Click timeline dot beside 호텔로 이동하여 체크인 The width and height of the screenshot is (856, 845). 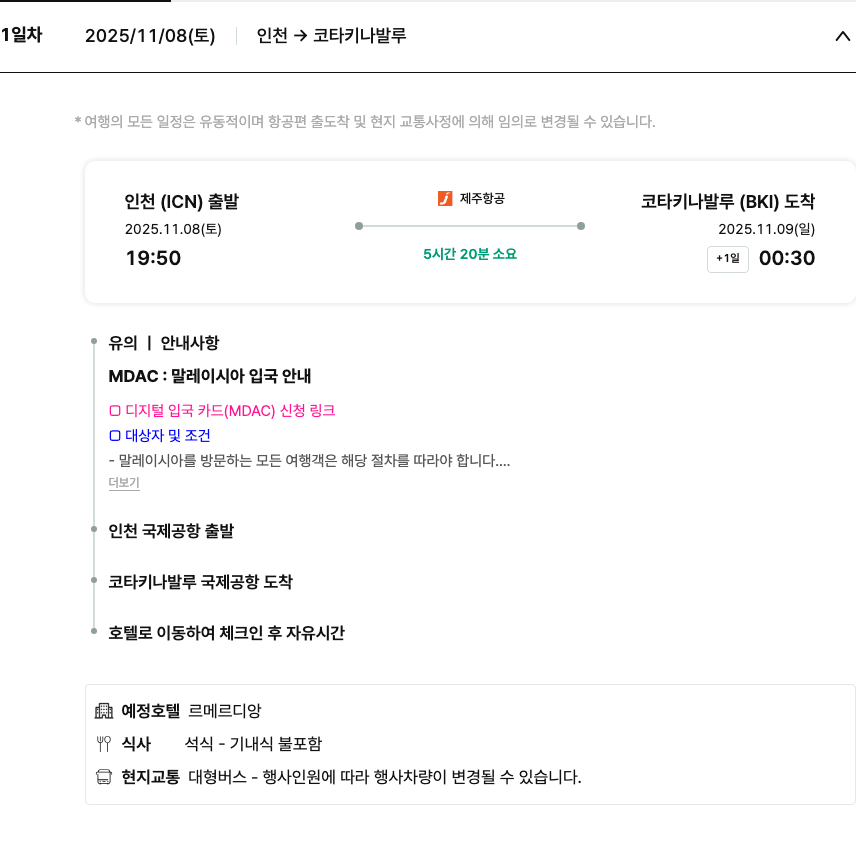point(93,633)
